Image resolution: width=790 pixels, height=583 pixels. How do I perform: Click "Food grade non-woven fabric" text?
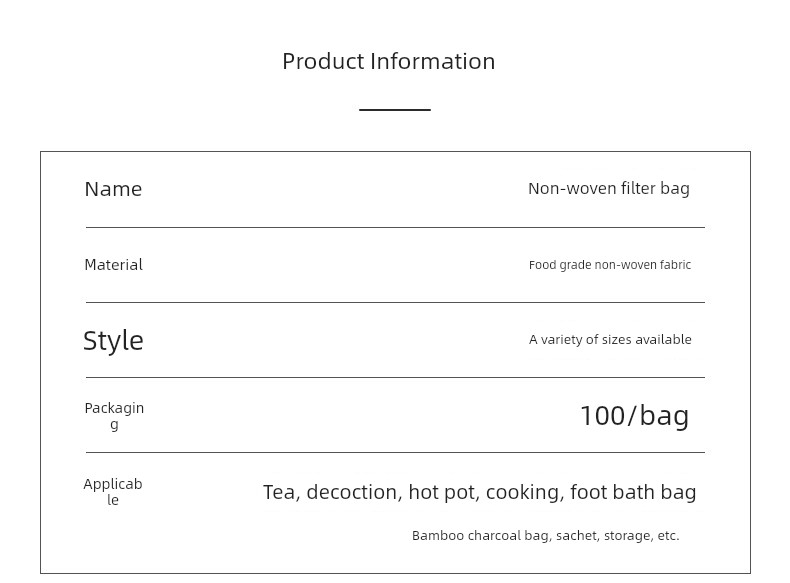click(609, 265)
